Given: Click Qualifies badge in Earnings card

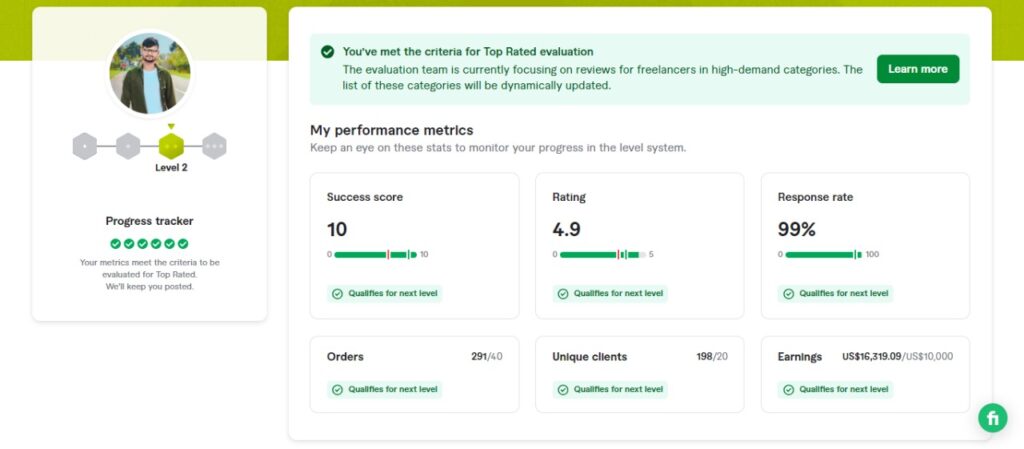Looking at the screenshot, I should (x=835, y=390).
